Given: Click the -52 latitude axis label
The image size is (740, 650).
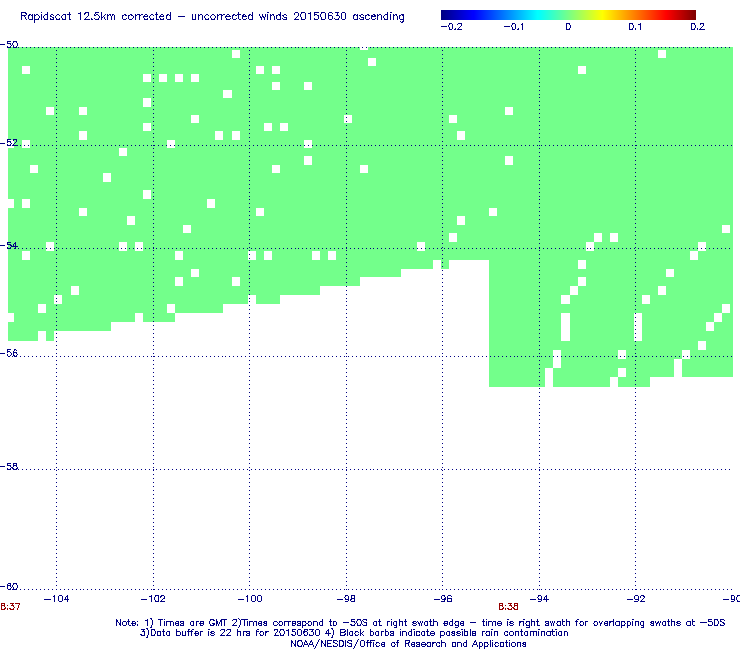Looking at the screenshot, I should point(9,143).
